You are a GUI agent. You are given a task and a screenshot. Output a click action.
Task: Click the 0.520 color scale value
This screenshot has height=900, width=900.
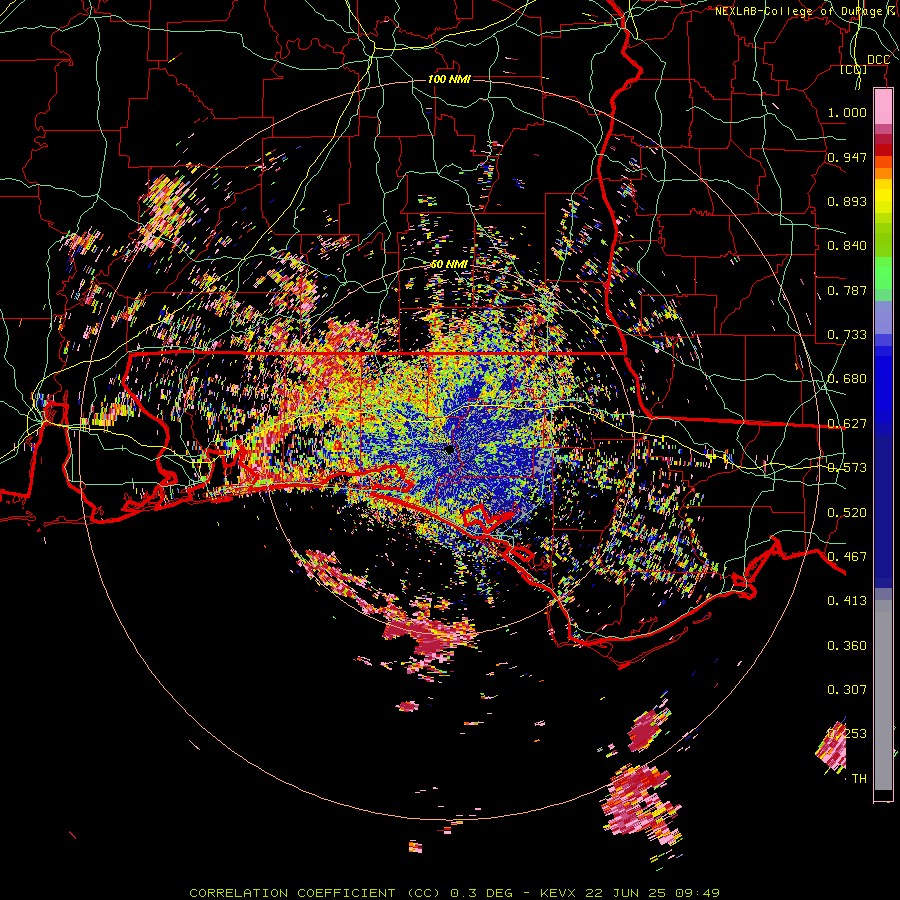pos(847,513)
